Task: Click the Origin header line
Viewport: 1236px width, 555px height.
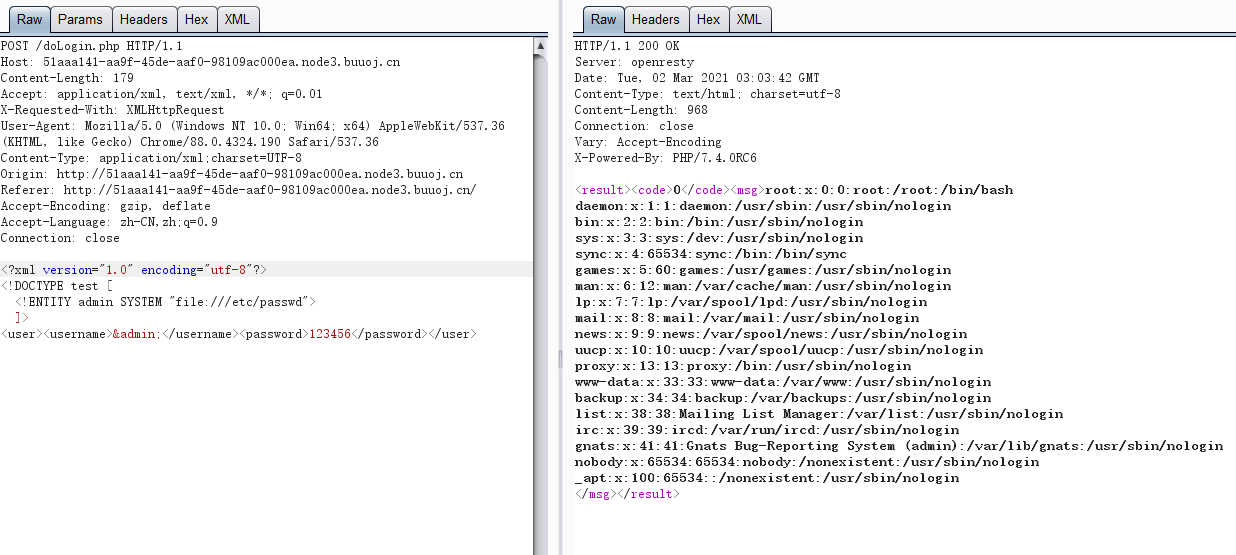Action: (x=232, y=174)
